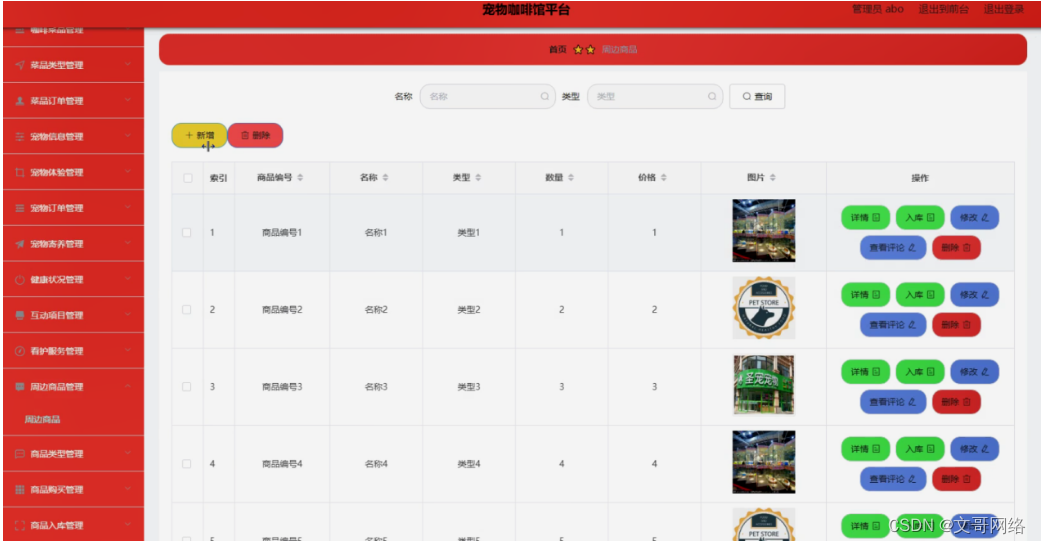Expand the 健康状况管理 chevron
This screenshot has width=1041, height=544.
pos(127,279)
